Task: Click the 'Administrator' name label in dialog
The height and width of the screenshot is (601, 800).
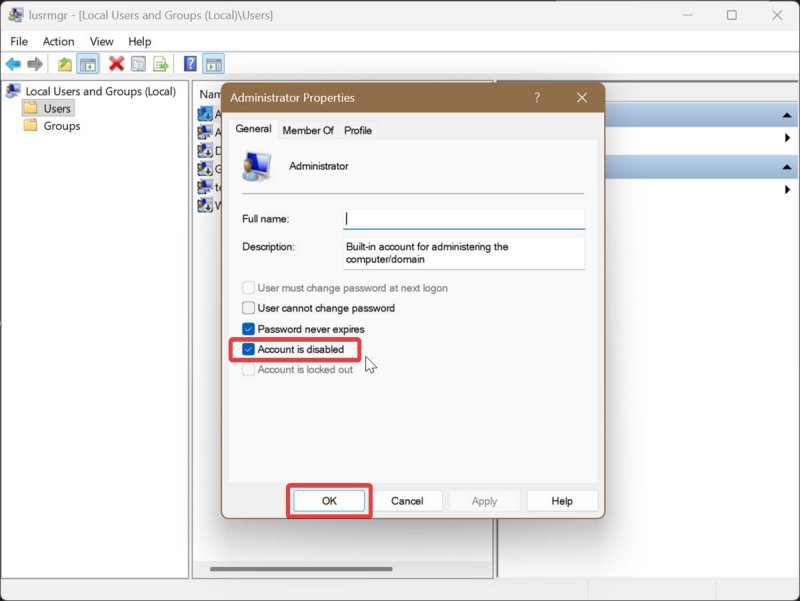Action: point(318,166)
